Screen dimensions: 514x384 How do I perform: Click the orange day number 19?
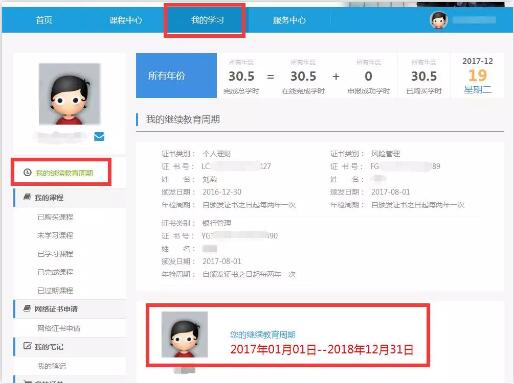pos(477,75)
